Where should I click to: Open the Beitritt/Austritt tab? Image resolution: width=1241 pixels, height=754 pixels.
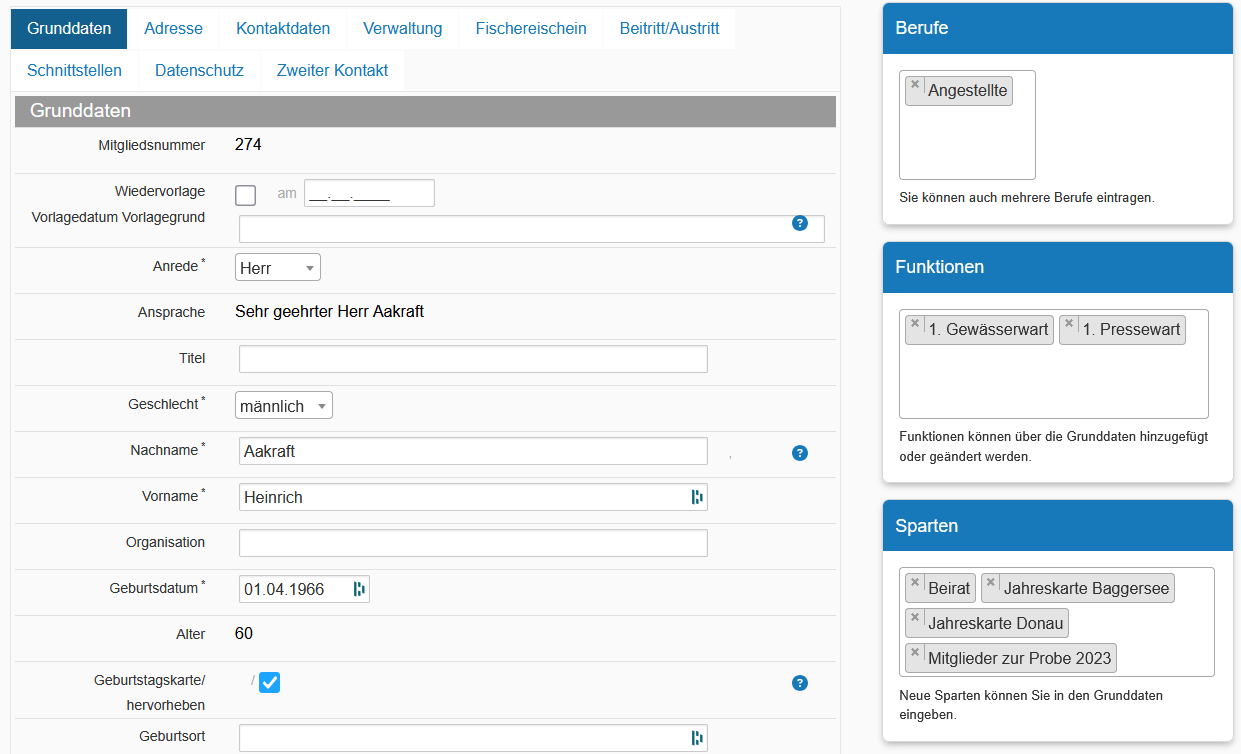[669, 28]
